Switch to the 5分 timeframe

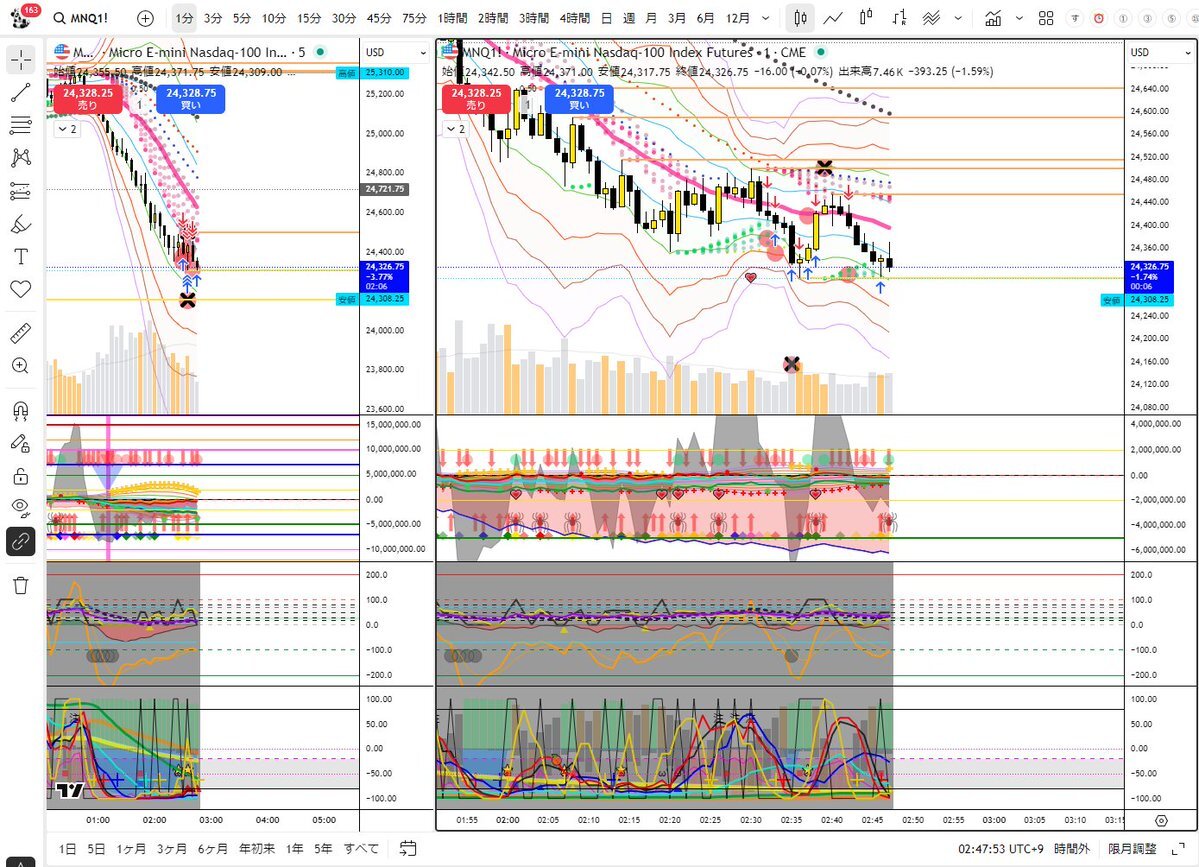pos(242,18)
